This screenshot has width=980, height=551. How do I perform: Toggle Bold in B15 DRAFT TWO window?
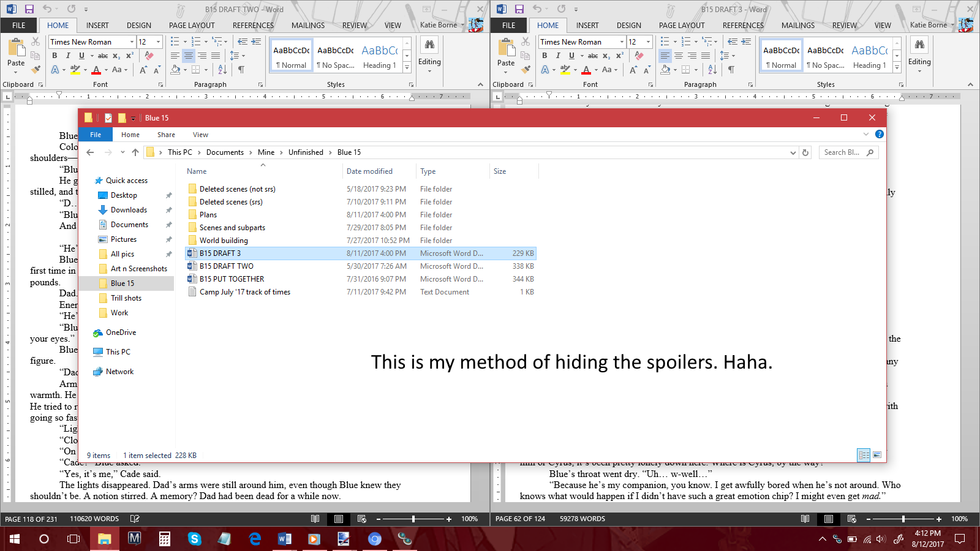[x=54, y=56]
